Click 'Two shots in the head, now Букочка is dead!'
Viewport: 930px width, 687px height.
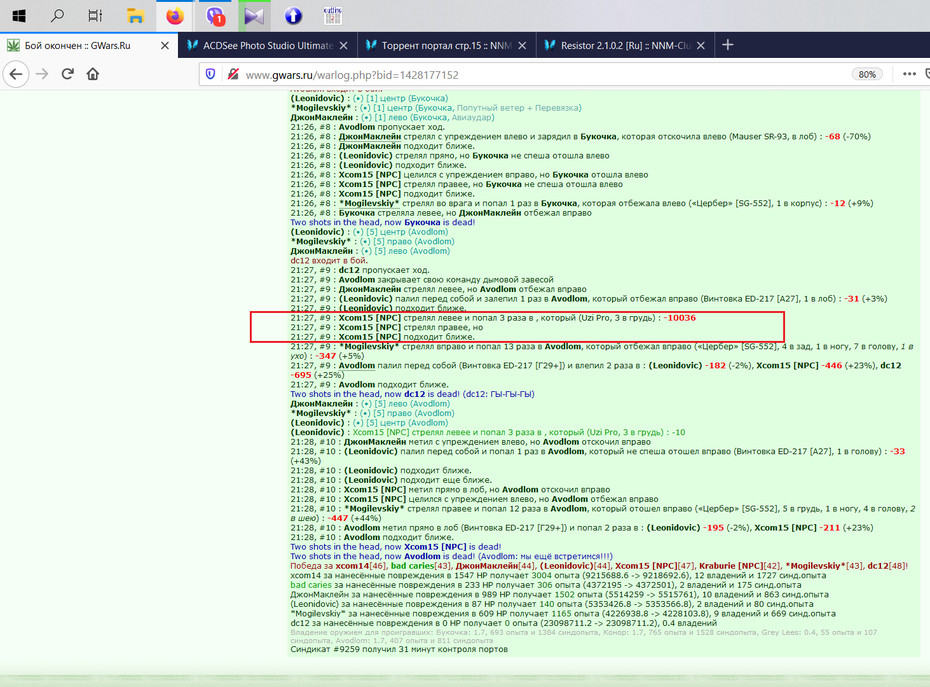point(383,222)
